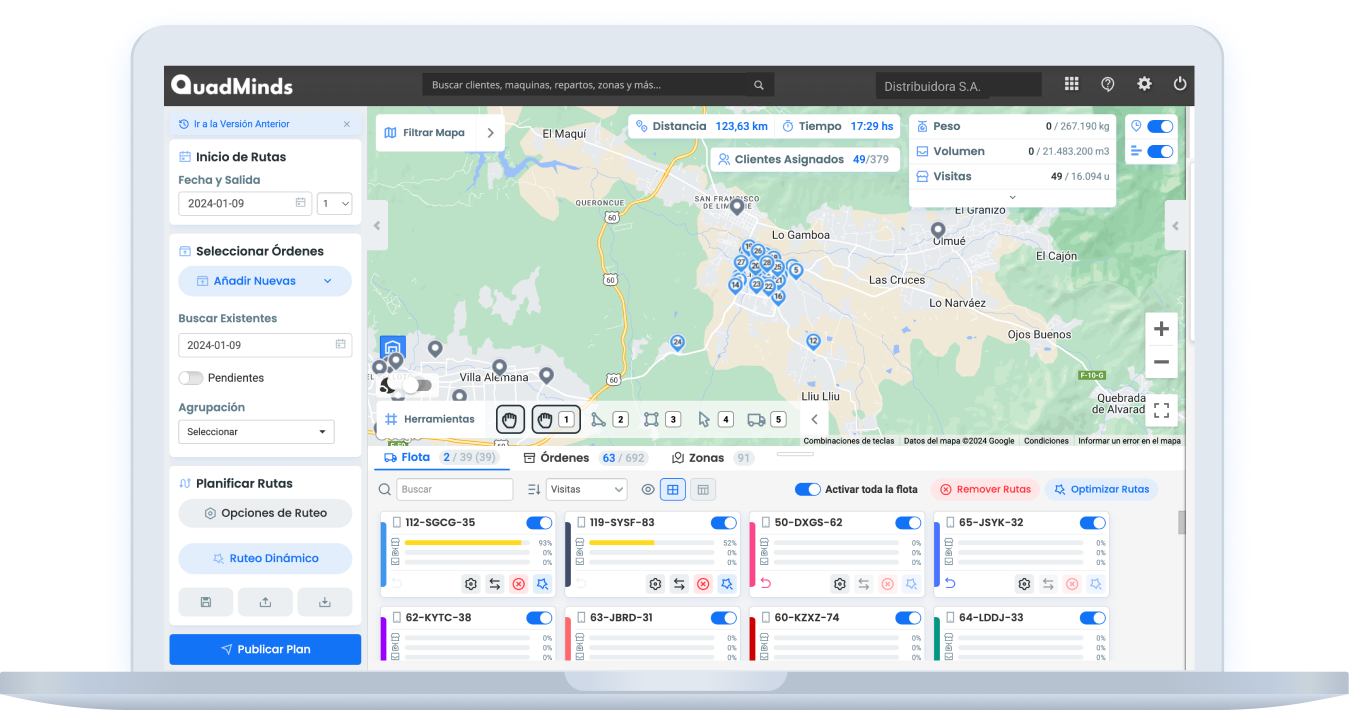Image resolution: width=1349 pixels, height=720 pixels.
Task: Switch to the Órdenes tab
Action: [x=564, y=458]
